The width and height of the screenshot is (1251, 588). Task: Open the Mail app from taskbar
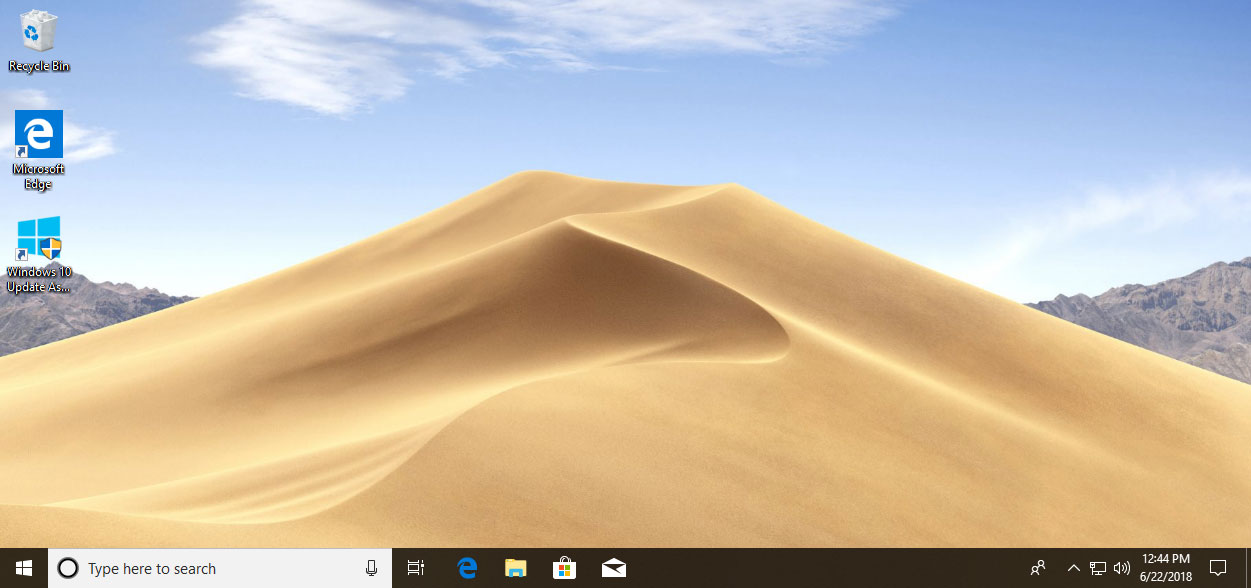pyautogui.click(x=614, y=568)
